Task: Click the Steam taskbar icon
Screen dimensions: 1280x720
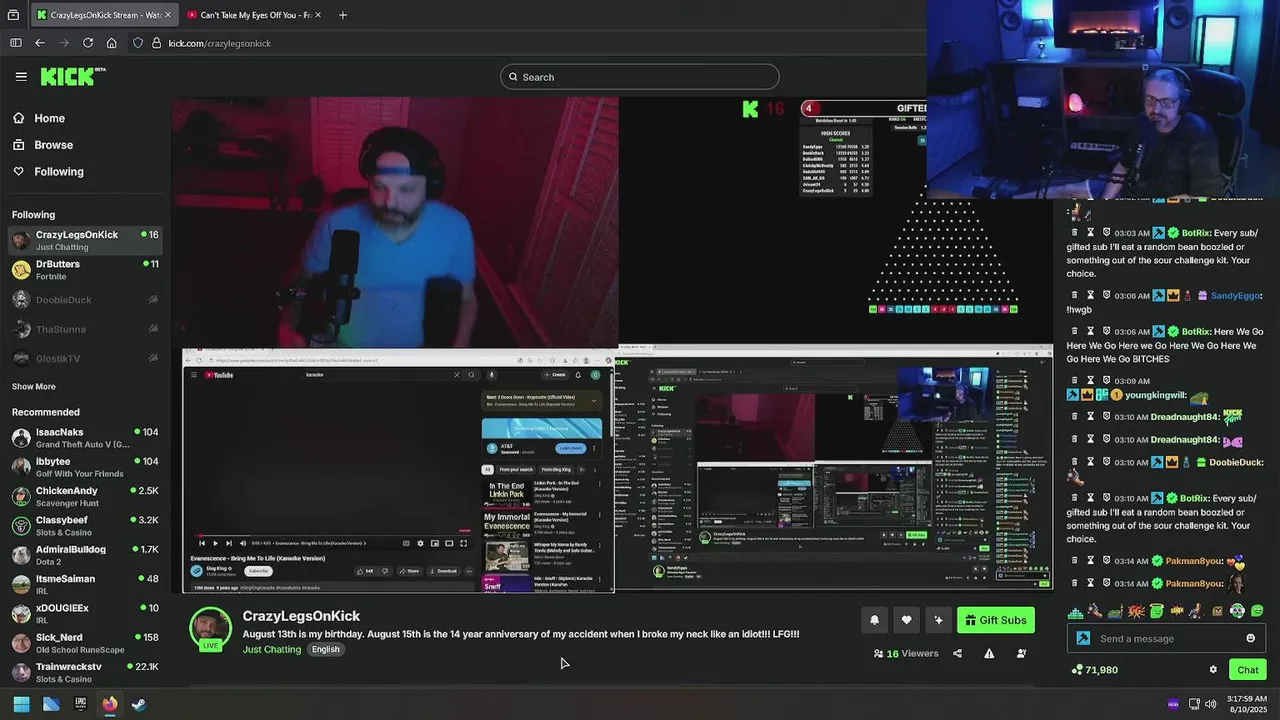Action: [139, 704]
